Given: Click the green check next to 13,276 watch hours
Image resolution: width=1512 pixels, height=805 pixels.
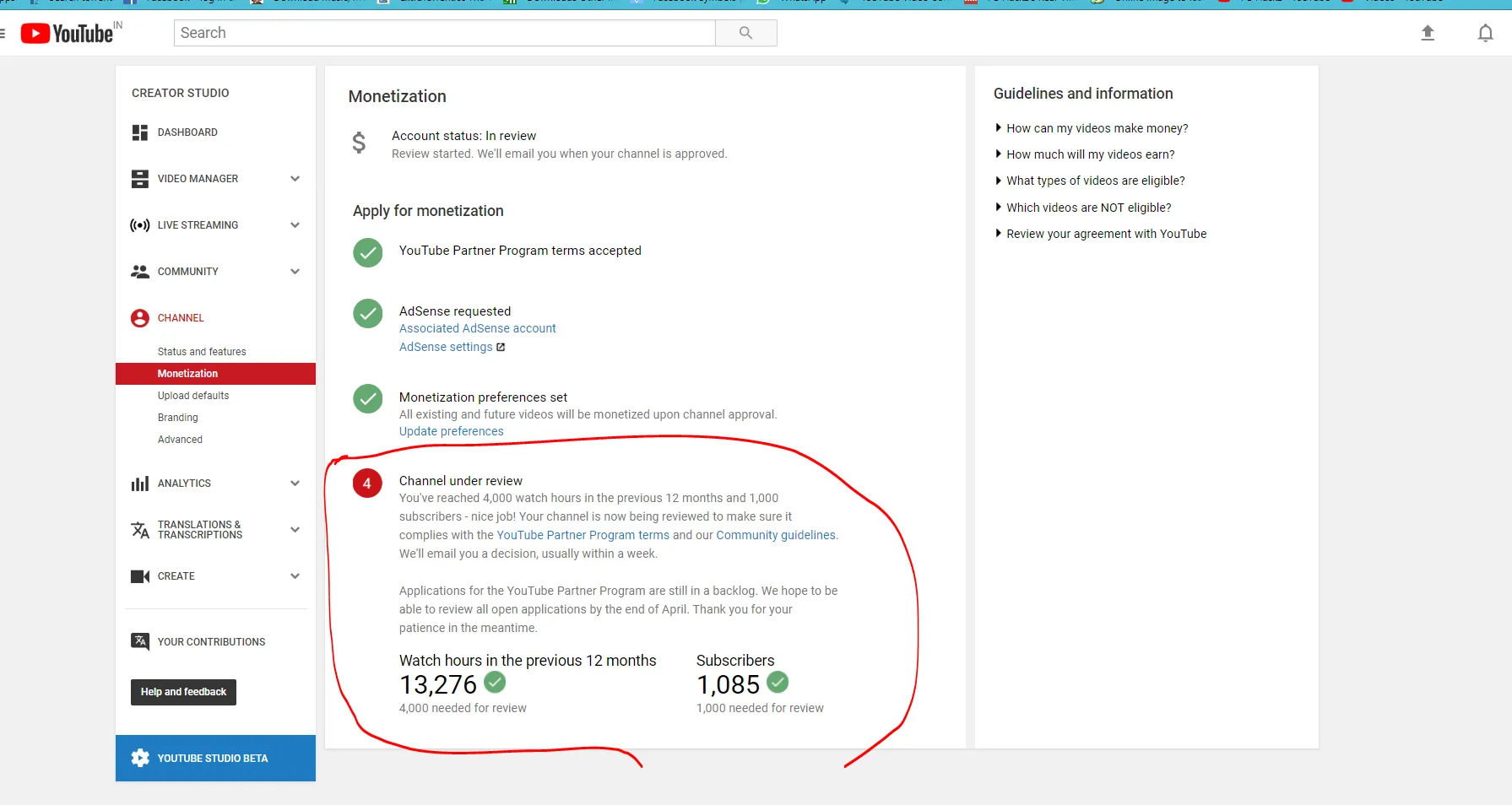Looking at the screenshot, I should (496, 682).
